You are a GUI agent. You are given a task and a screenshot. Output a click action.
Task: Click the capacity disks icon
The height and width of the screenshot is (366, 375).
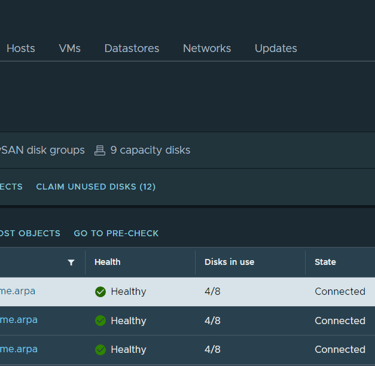click(x=99, y=151)
